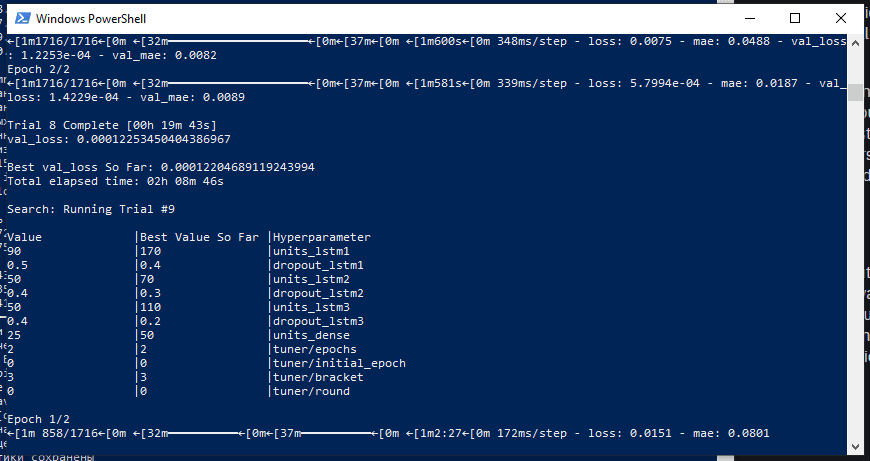Maximize the Windows PowerShell window
Image resolution: width=870 pixels, height=461 pixels.
coord(795,18)
